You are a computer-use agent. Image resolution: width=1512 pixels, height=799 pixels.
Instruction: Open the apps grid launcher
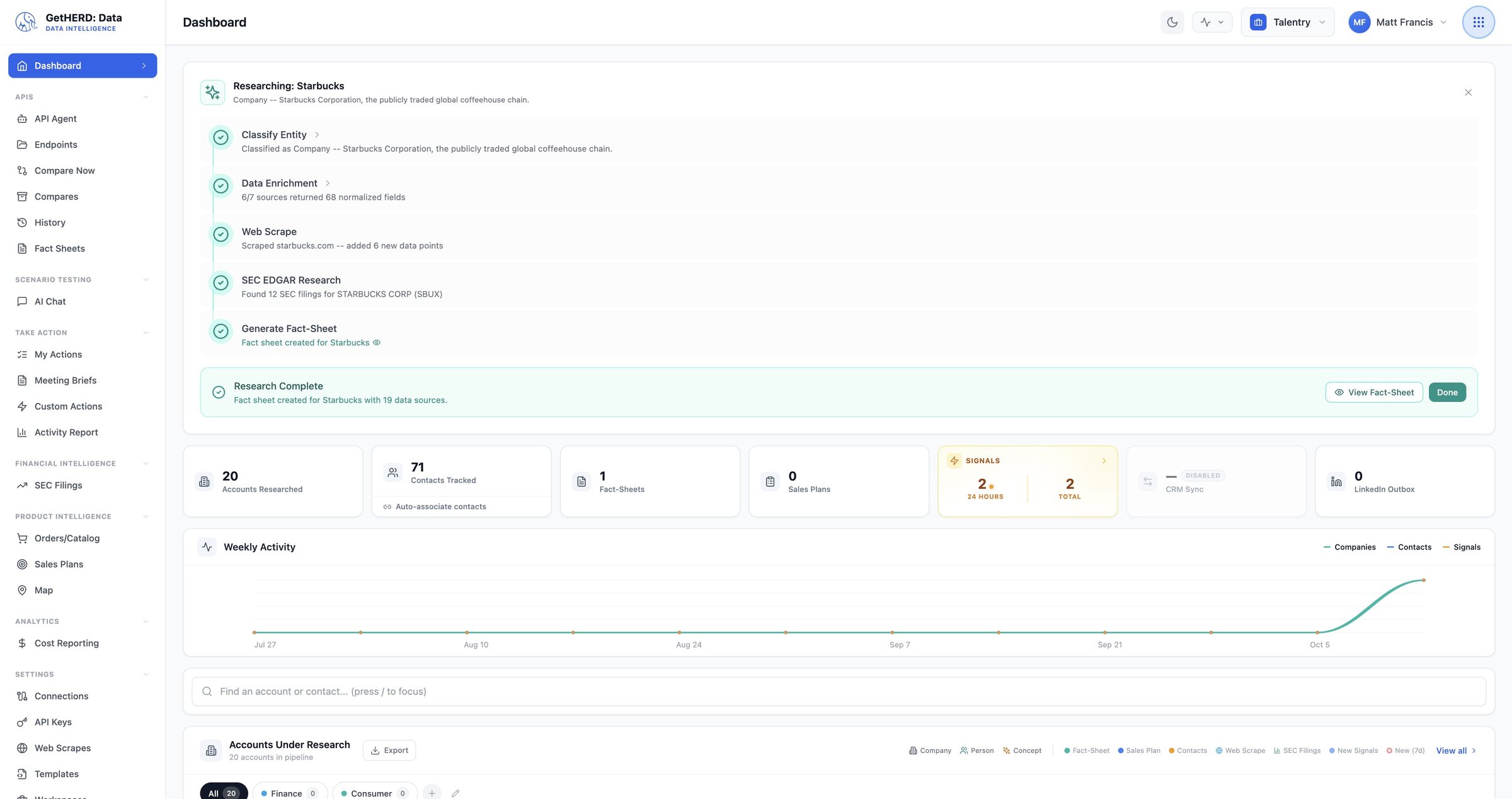tap(1478, 22)
